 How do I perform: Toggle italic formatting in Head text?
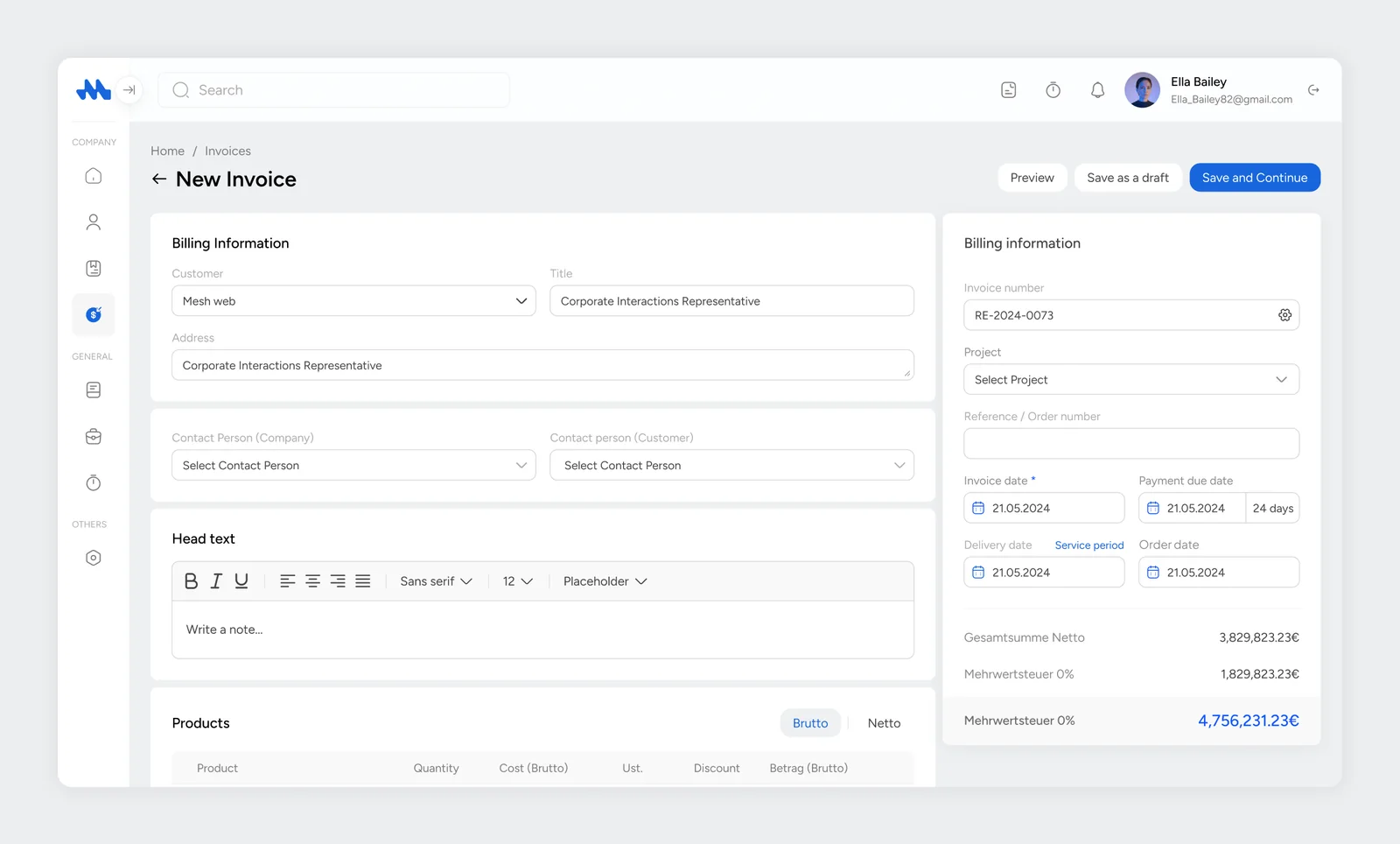[216, 581]
